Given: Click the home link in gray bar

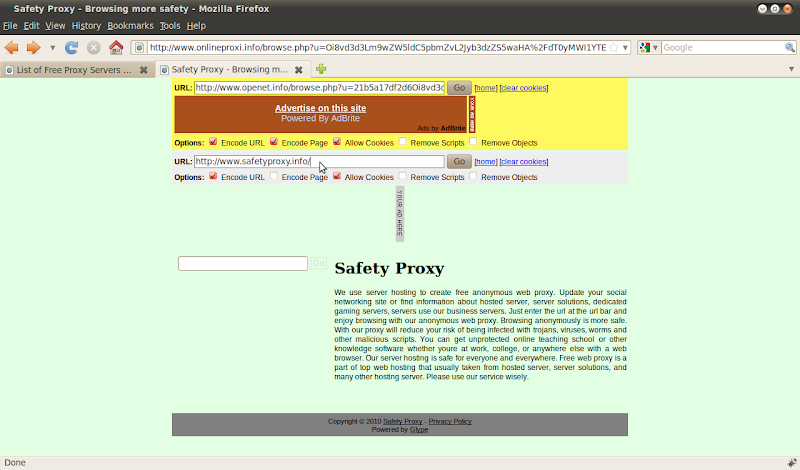Looking at the screenshot, I should [486, 162].
